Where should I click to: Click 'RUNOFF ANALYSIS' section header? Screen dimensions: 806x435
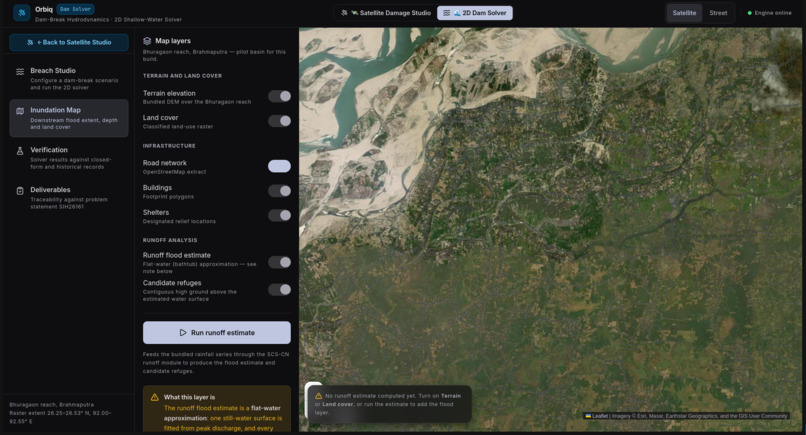tap(170, 240)
